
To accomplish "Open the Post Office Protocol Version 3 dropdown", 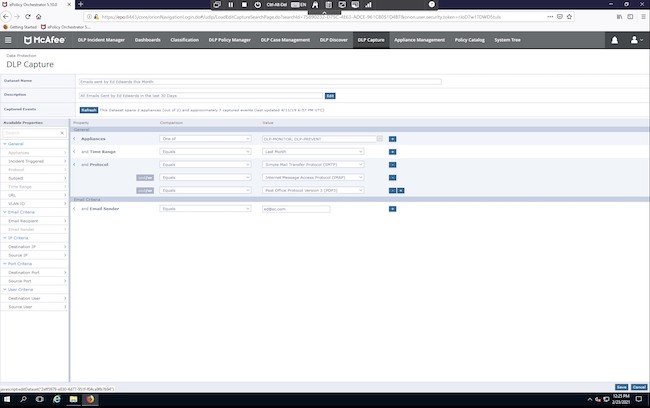I will coord(313,190).
